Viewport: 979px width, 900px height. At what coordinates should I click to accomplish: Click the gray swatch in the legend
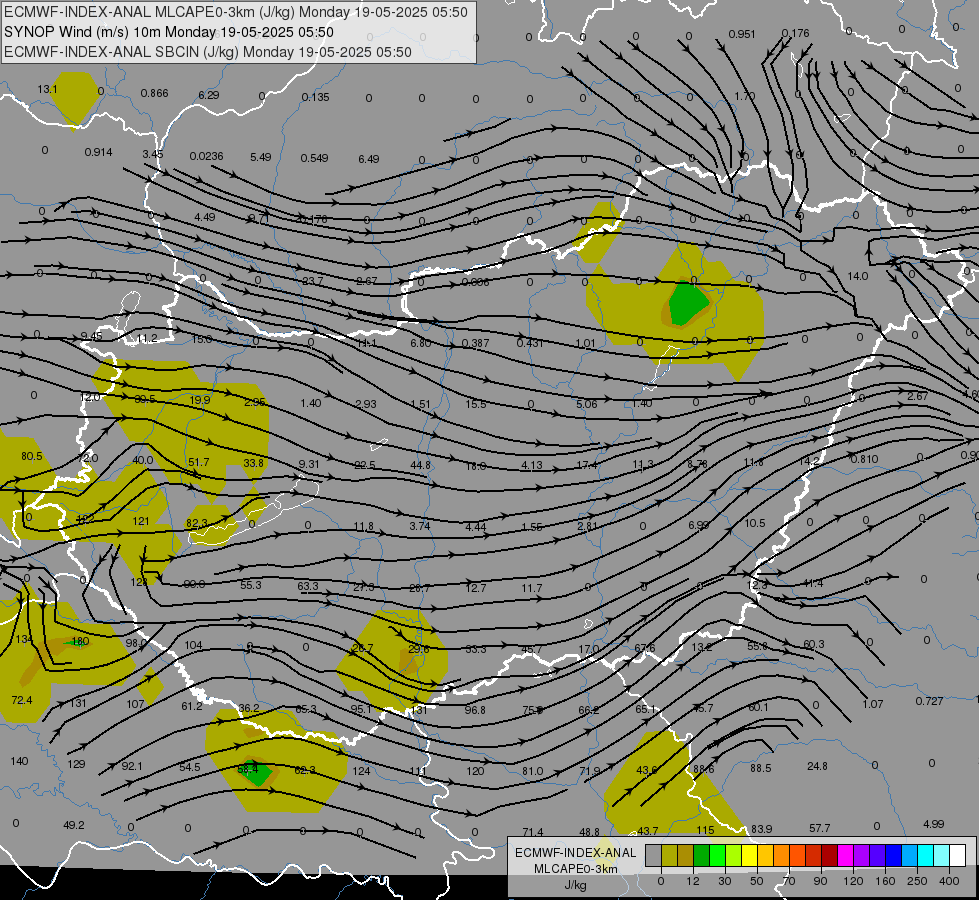(x=654, y=855)
